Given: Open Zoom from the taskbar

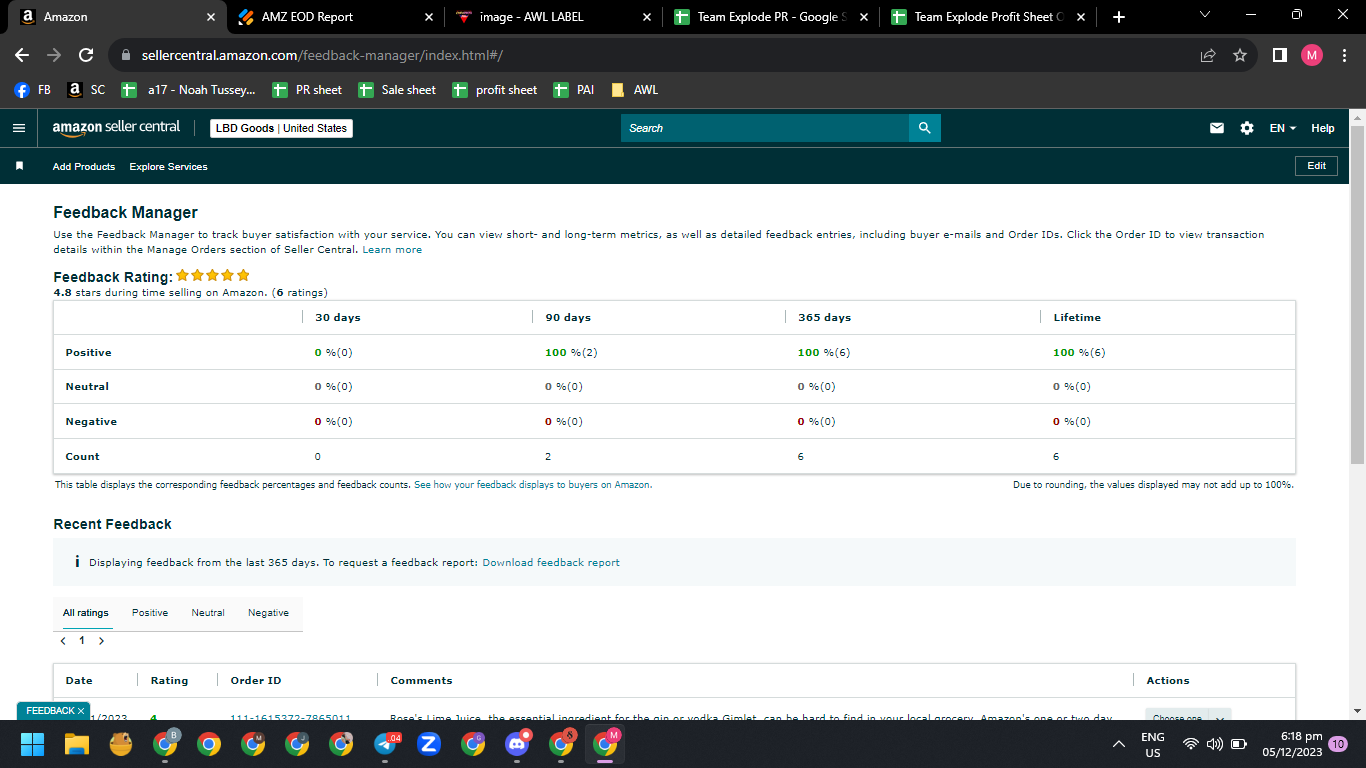Looking at the screenshot, I should point(429,744).
